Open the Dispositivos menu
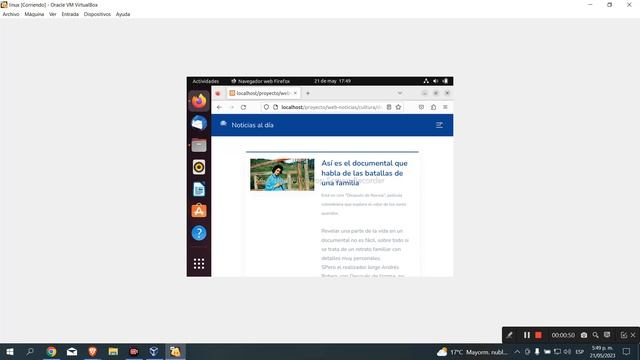Screen dimensions: 640x360 (x=97, y=14)
